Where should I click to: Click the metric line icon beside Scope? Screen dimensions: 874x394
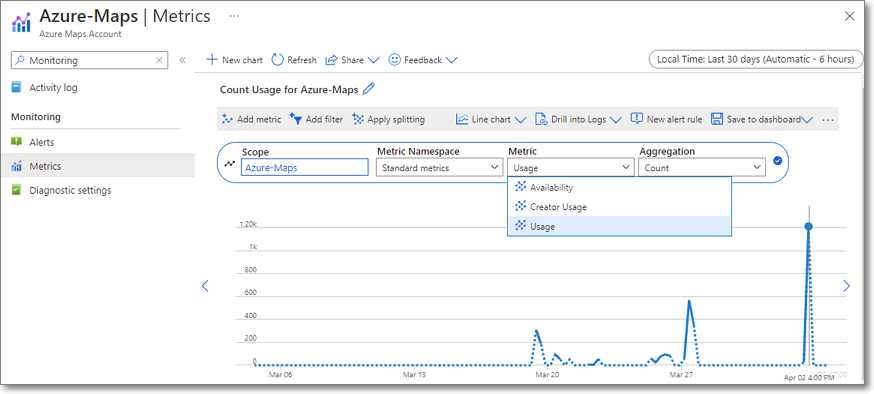pos(229,164)
